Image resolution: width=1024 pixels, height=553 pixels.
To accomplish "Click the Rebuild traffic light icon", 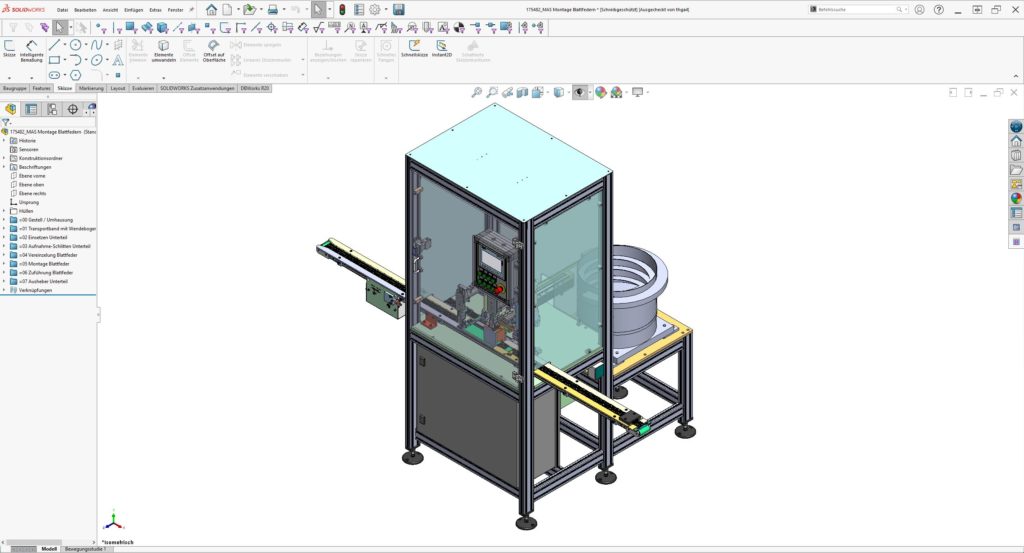I will pyautogui.click(x=342, y=10).
